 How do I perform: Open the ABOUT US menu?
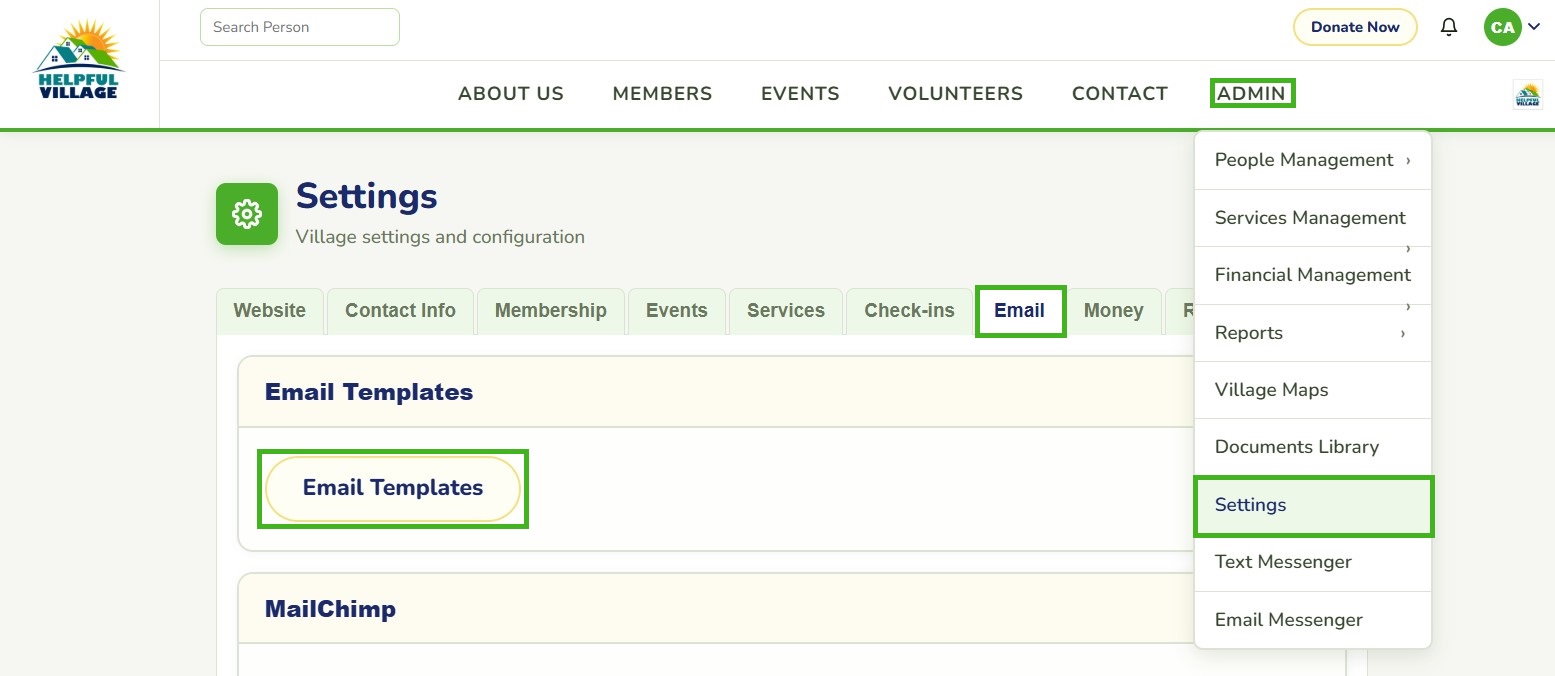click(511, 94)
